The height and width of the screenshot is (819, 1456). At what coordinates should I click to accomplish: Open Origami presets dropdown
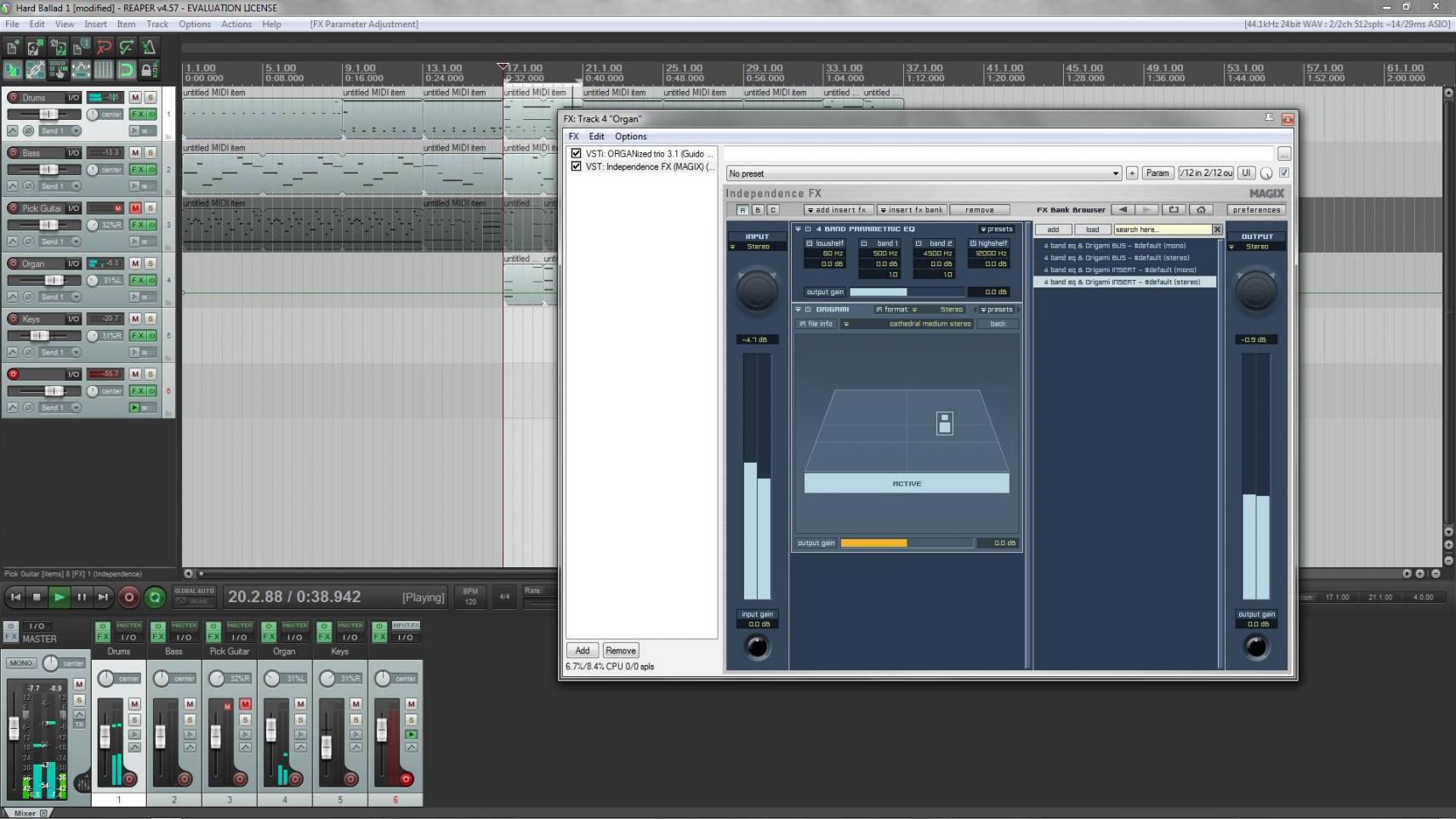996,310
